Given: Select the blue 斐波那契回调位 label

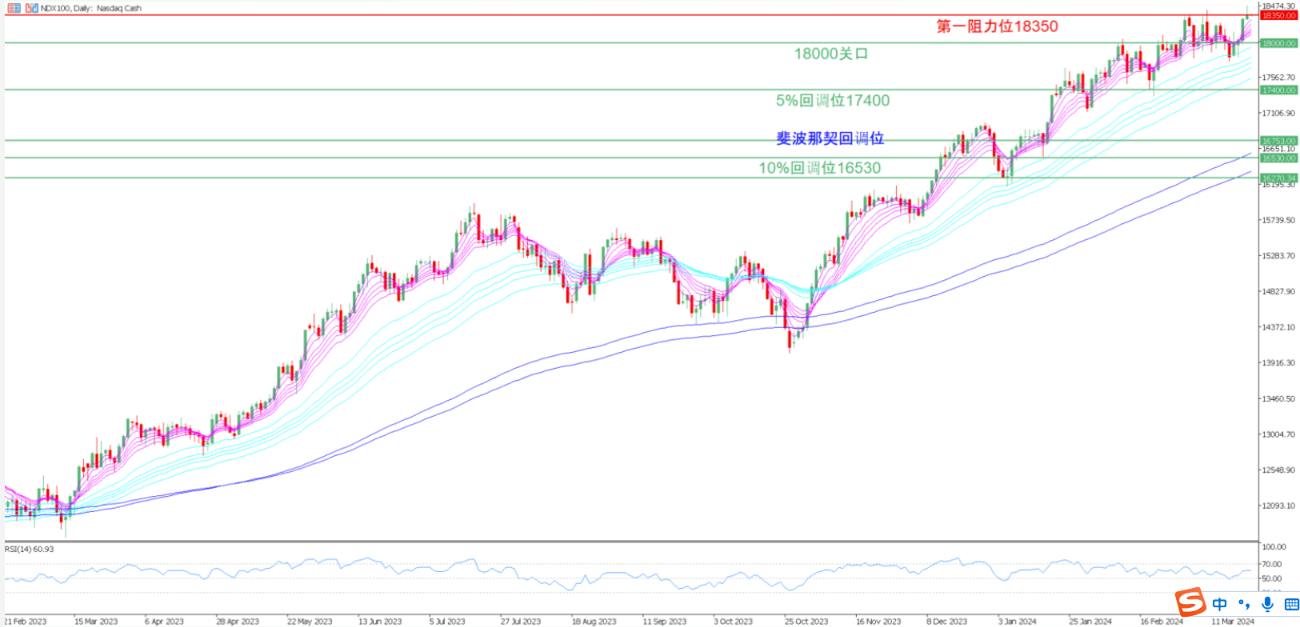Looking at the screenshot, I should (831, 138).
